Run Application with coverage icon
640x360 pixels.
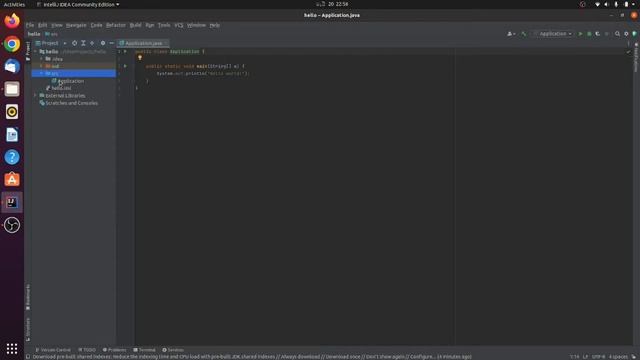[598, 34]
